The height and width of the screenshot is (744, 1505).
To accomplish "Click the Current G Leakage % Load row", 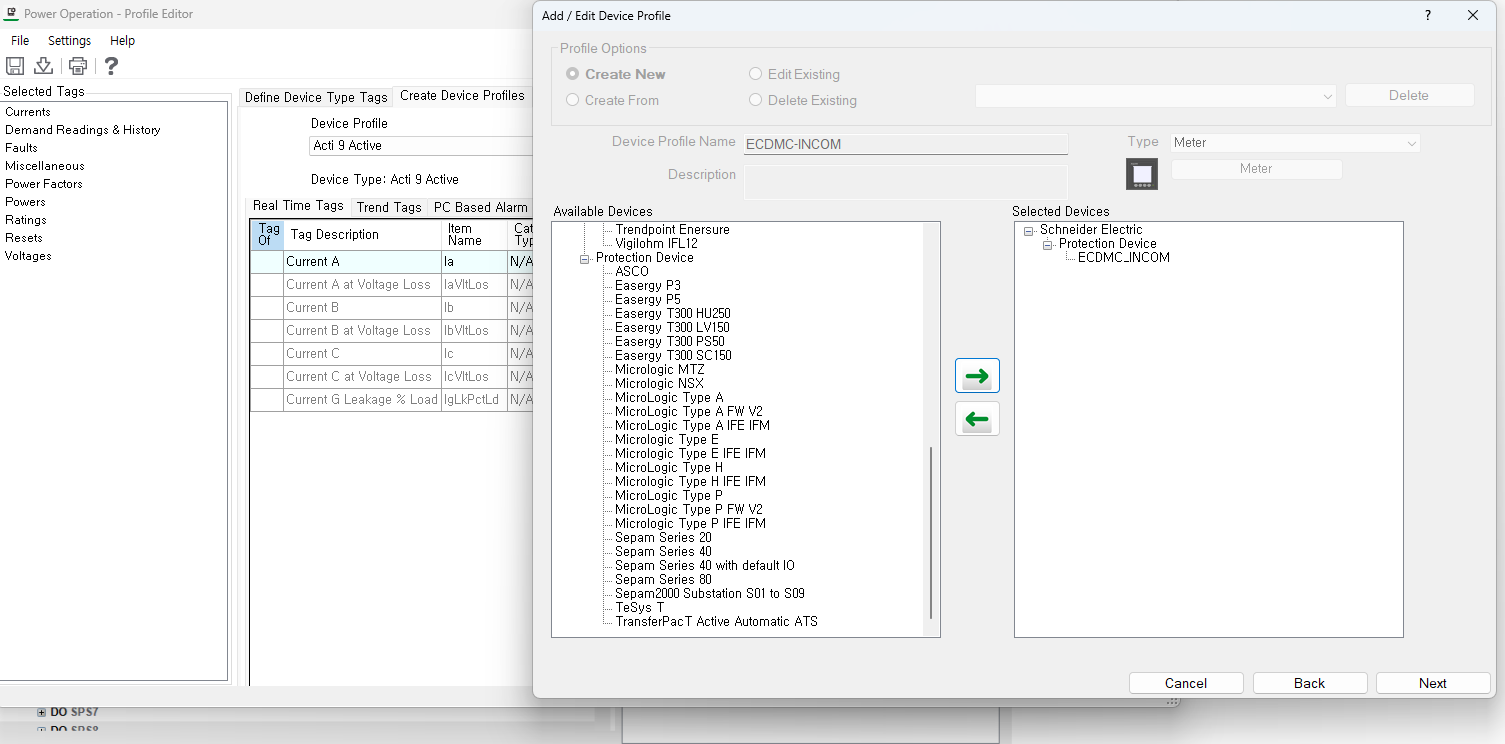I will pos(392,400).
